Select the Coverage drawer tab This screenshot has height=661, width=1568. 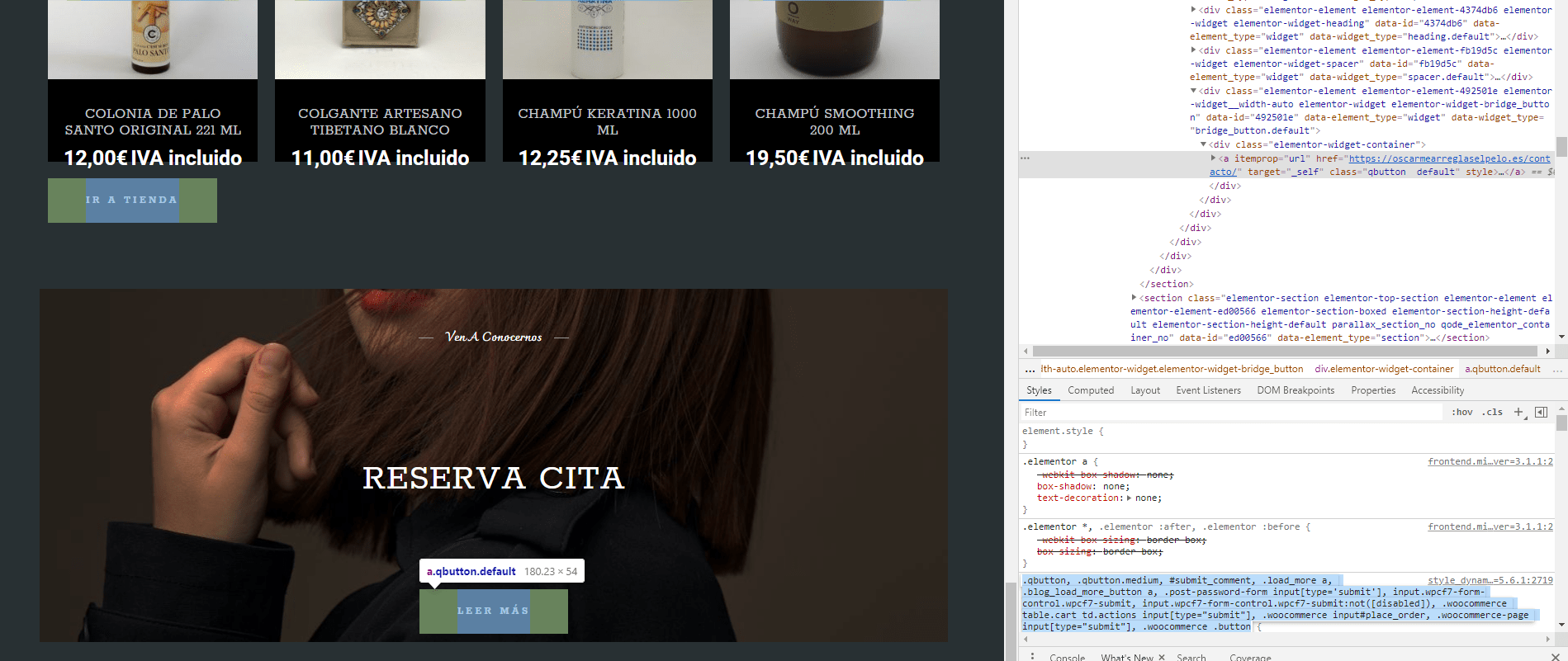coord(1250,657)
